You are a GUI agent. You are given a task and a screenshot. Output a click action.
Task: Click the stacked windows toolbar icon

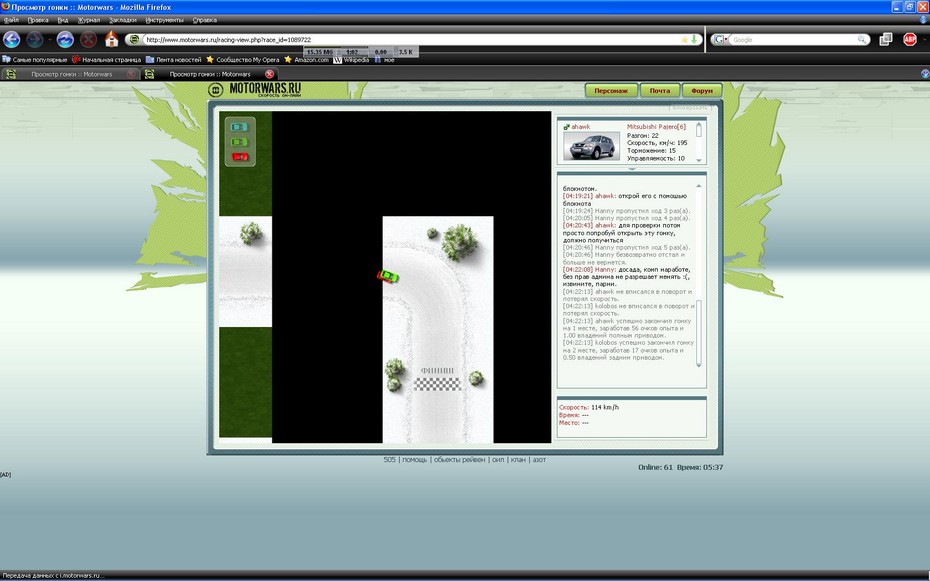[x=886, y=39]
